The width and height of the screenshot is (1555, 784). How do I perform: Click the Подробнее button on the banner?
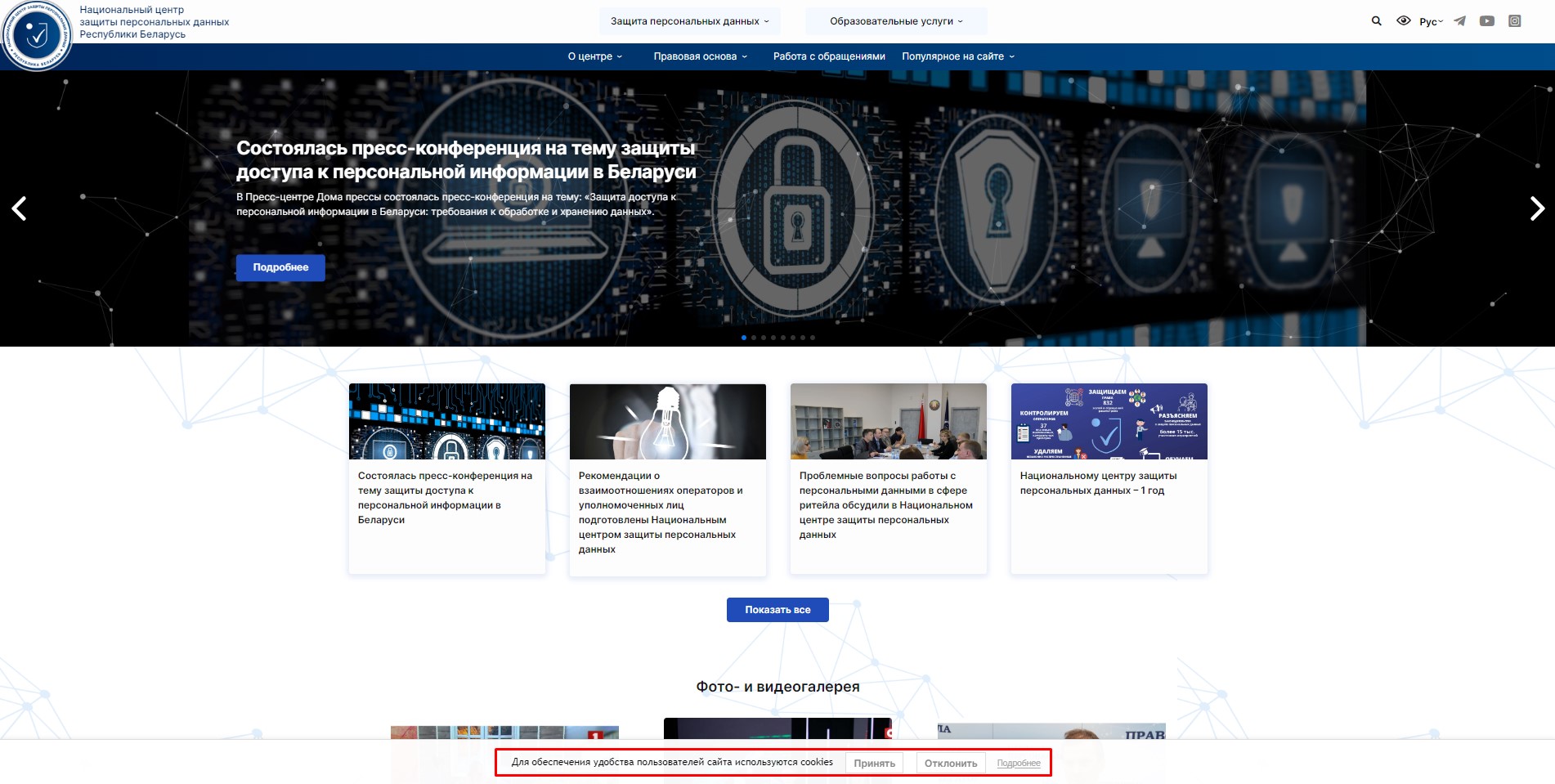tap(280, 267)
